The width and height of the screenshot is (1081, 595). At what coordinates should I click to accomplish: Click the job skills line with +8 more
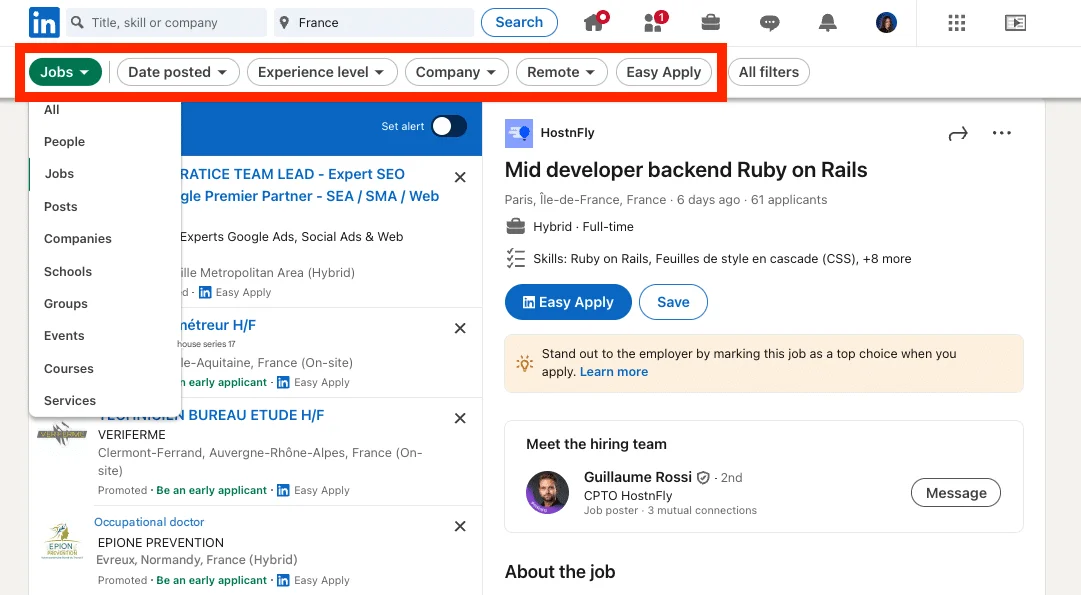[x=722, y=259]
